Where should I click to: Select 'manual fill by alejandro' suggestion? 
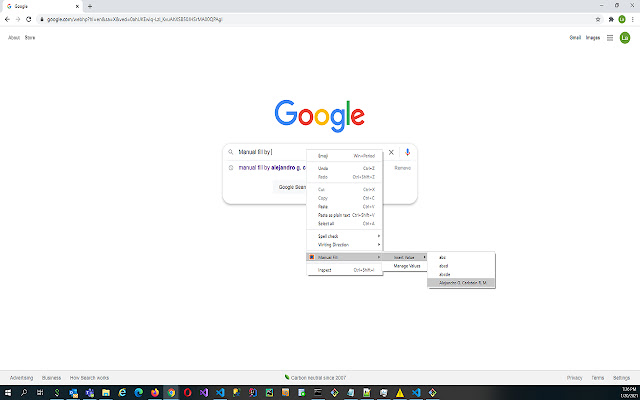pyautogui.click(x=271, y=168)
